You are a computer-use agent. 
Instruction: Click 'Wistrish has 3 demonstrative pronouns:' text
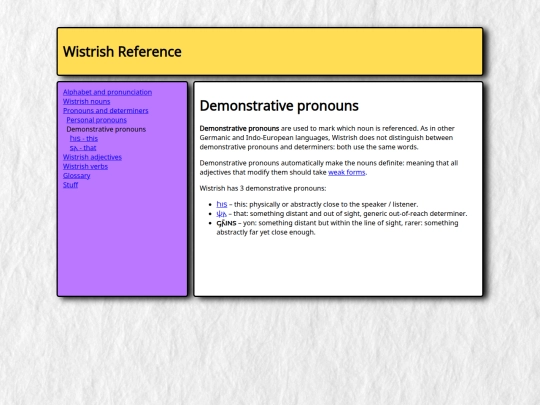[x=263, y=188]
